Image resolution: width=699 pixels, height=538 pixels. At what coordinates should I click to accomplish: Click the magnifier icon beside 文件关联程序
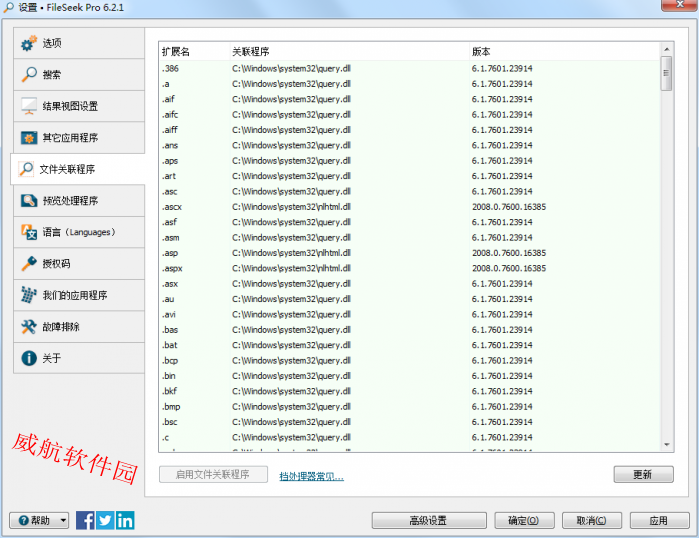(x=26, y=169)
